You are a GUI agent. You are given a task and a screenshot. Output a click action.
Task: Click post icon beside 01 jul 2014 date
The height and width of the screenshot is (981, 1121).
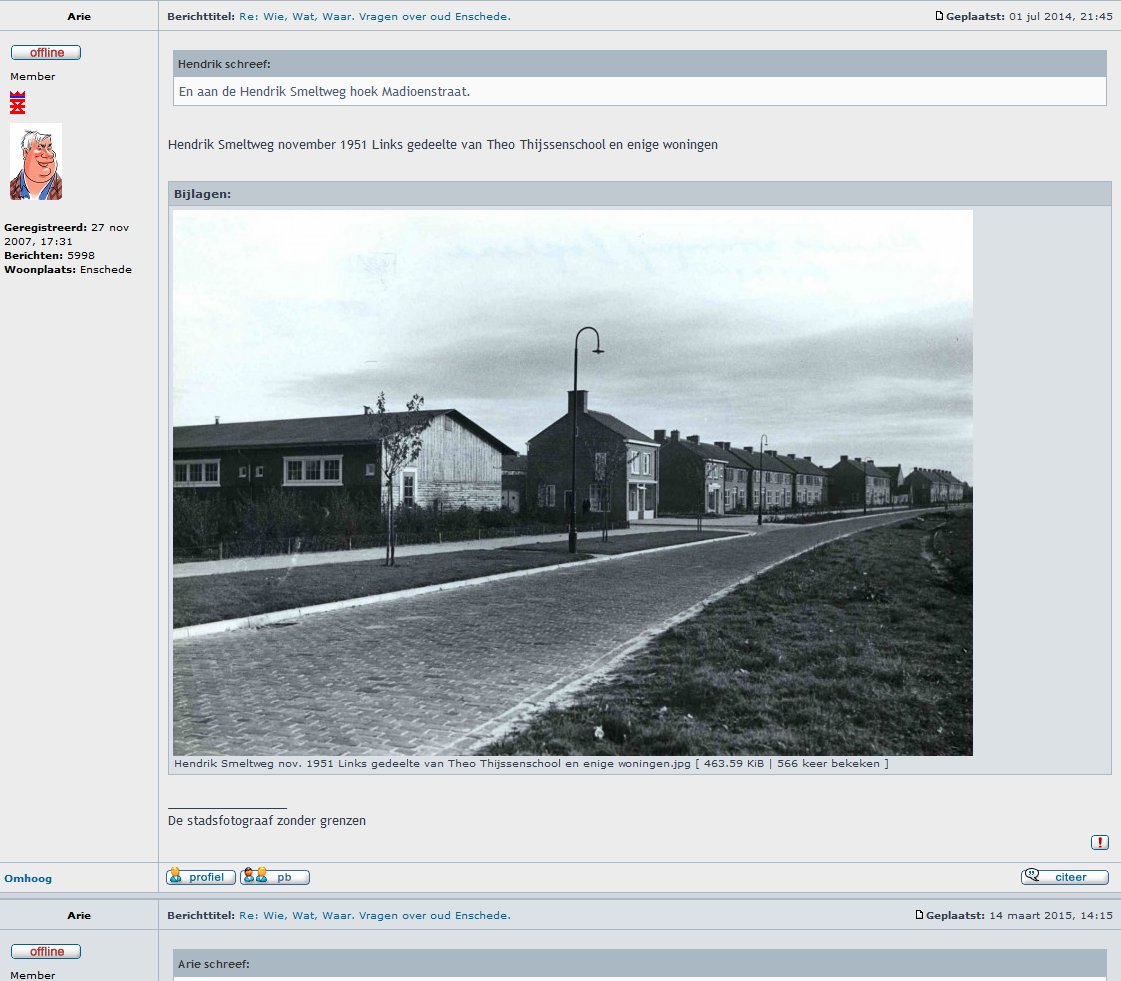tap(939, 16)
